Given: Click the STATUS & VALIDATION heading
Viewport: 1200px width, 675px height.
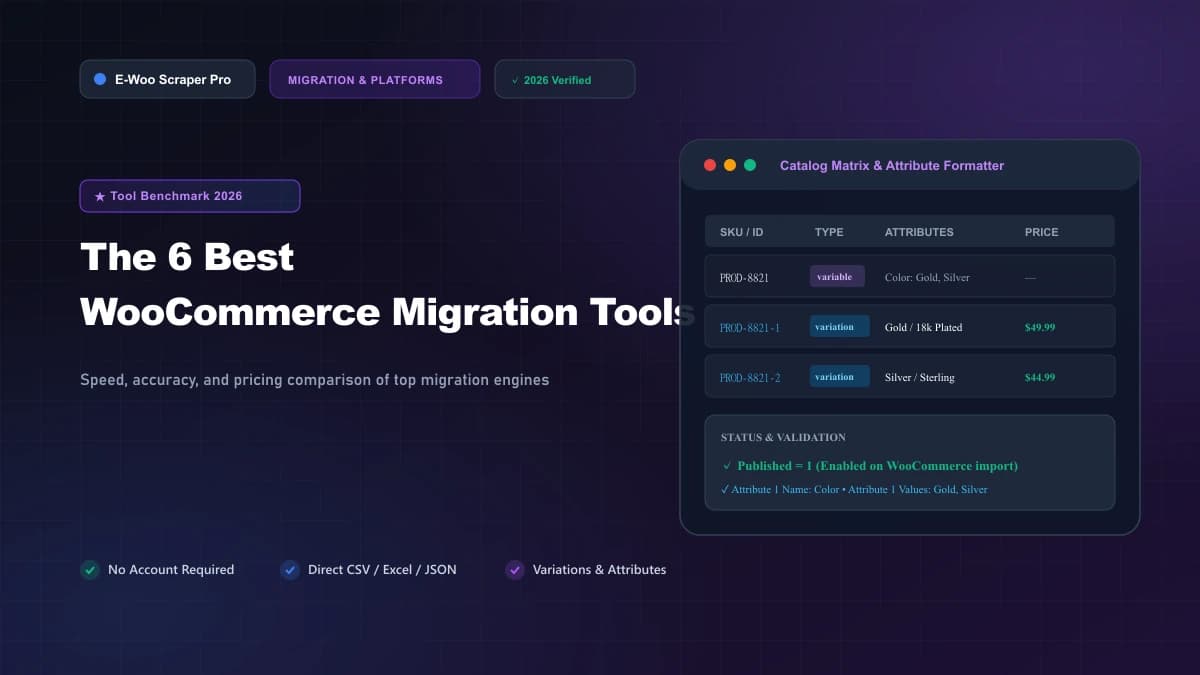Looking at the screenshot, I should (x=783, y=437).
